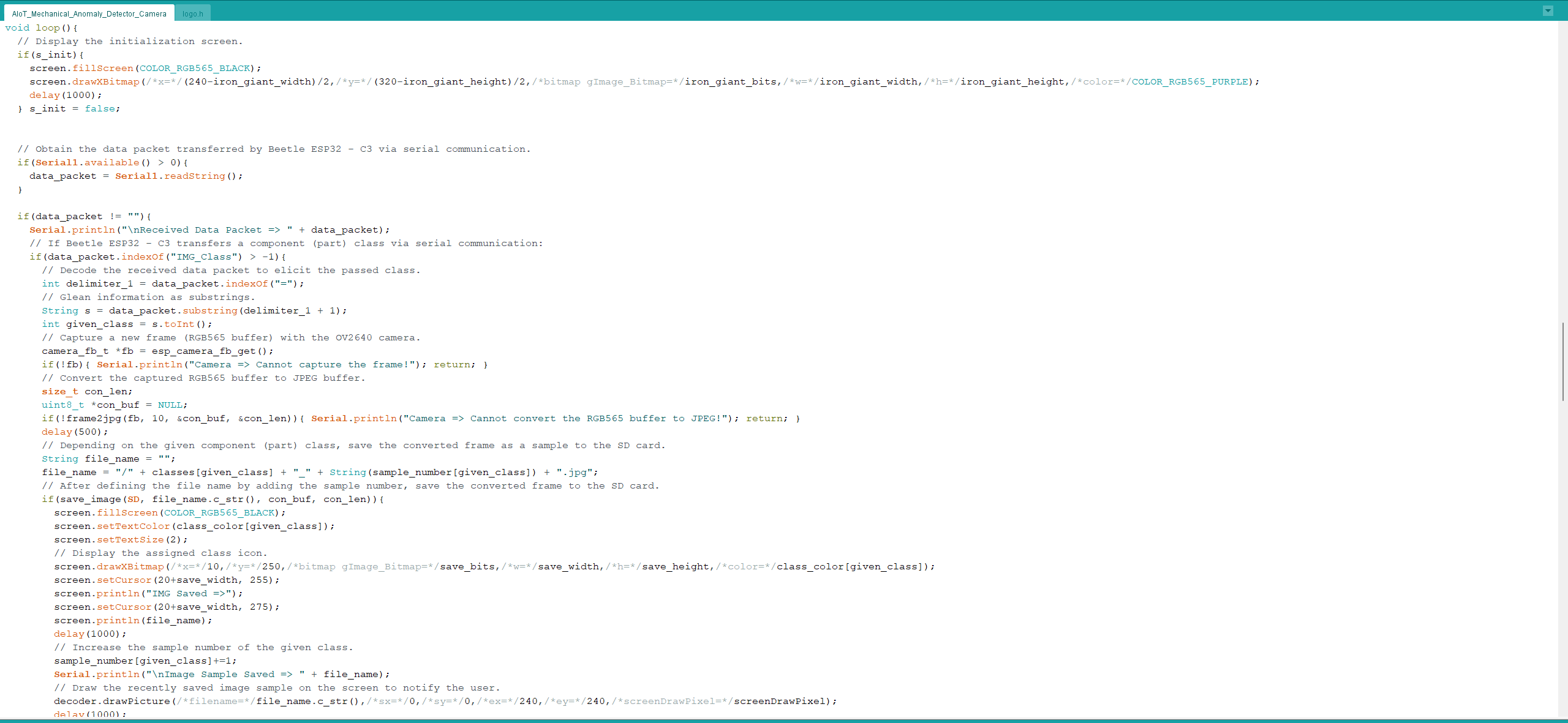
Task: Click 'sample_number[given_class]+=1;' line
Action: tap(145, 661)
